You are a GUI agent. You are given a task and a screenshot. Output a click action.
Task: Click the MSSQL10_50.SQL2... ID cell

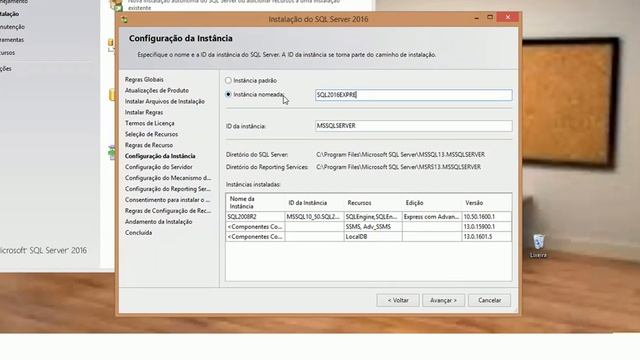[x=314, y=217]
